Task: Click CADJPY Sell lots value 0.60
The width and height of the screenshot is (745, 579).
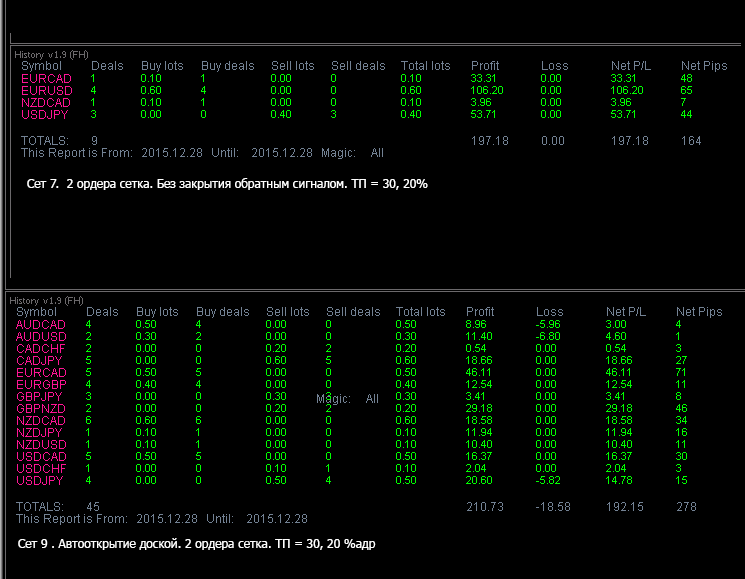Action: [276, 361]
